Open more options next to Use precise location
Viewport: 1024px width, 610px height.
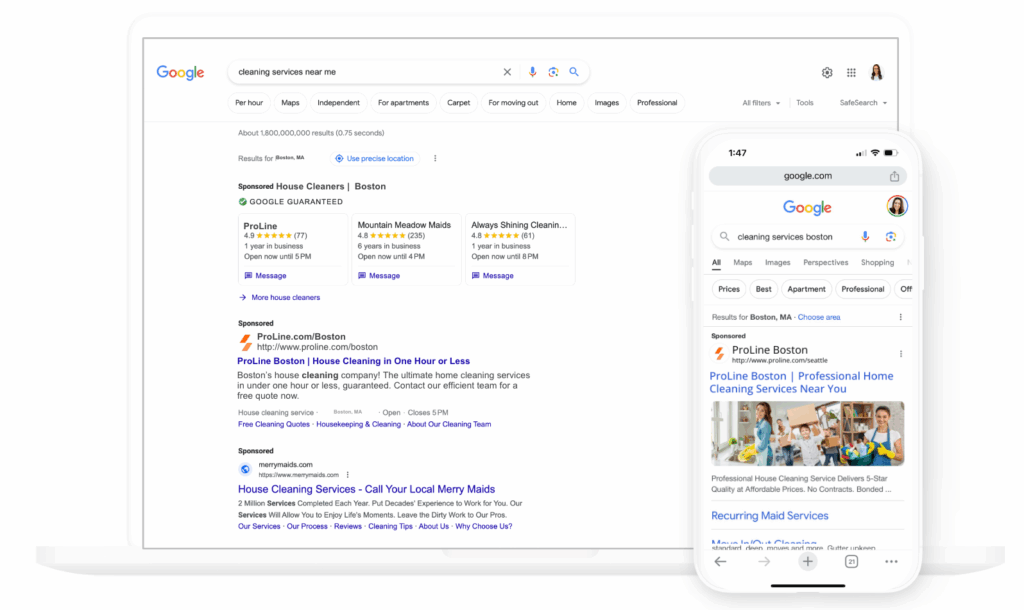[435, 158]
